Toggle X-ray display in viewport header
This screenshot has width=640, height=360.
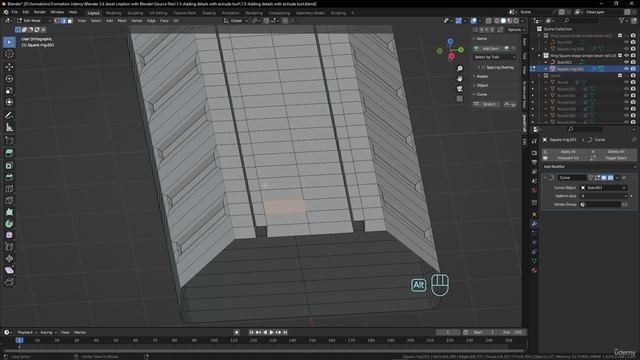488,20
